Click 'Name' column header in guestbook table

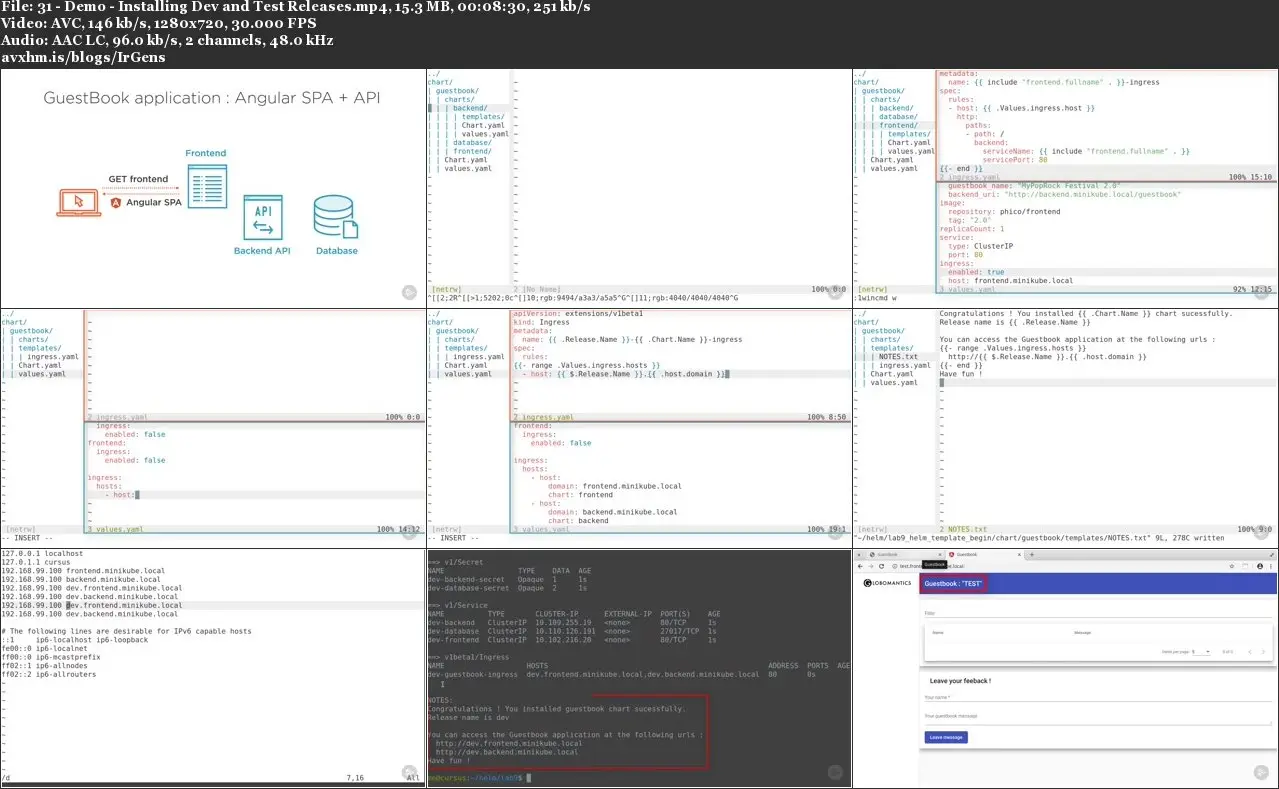pyautogui.click(x=938, y=633)
